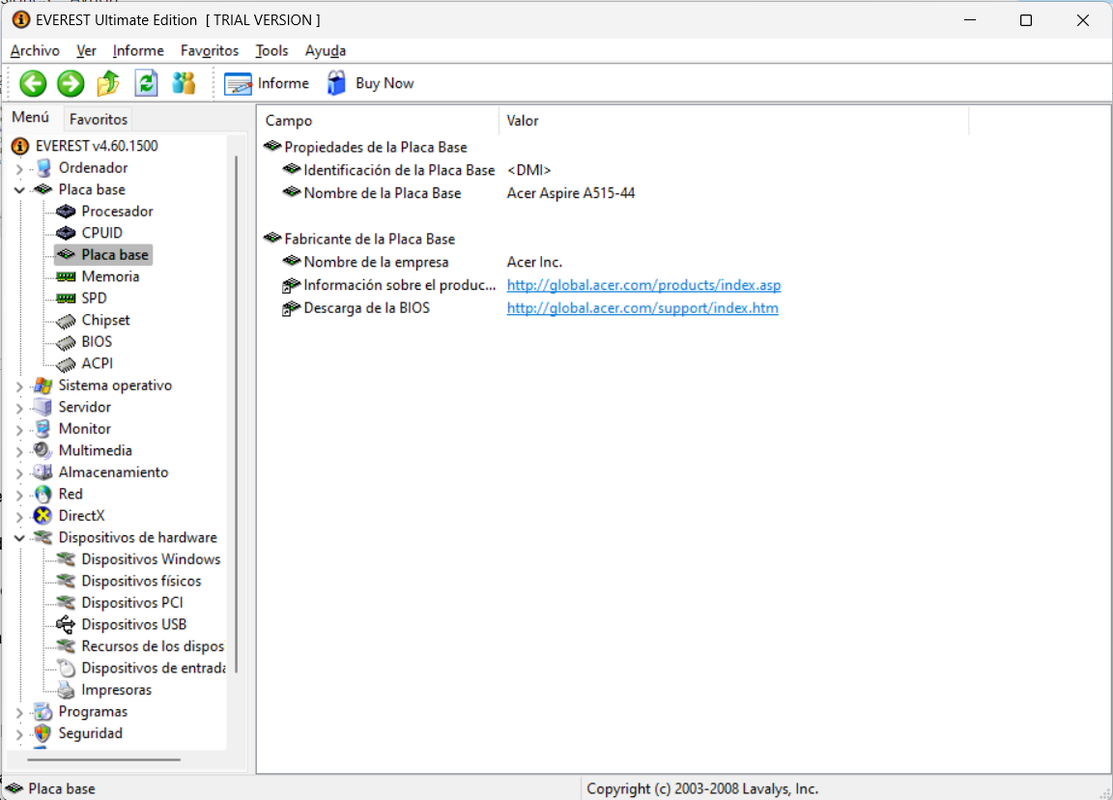
Task: Open the Favoritos menu in menu bar
Action: 209,51
